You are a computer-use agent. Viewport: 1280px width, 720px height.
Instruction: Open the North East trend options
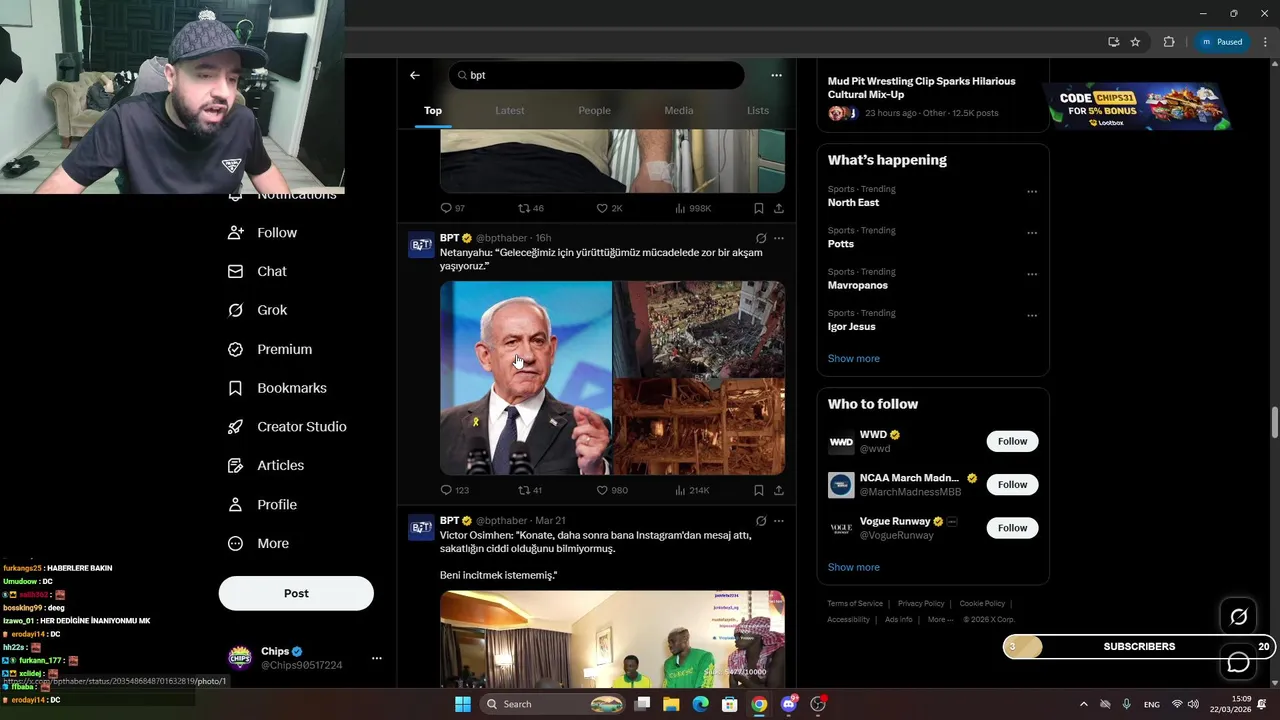tap(1032, 191)
